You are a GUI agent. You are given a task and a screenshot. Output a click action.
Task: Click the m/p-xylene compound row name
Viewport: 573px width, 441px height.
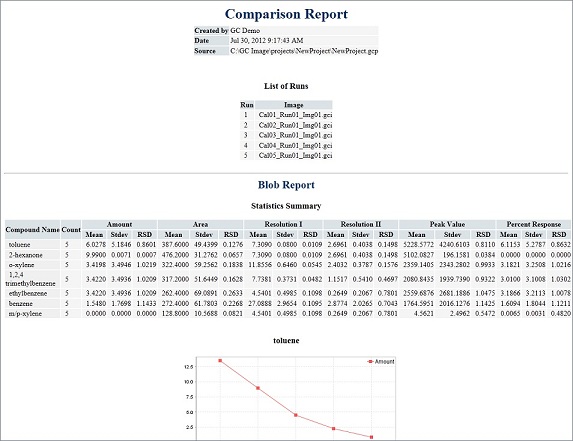point(25,313)
